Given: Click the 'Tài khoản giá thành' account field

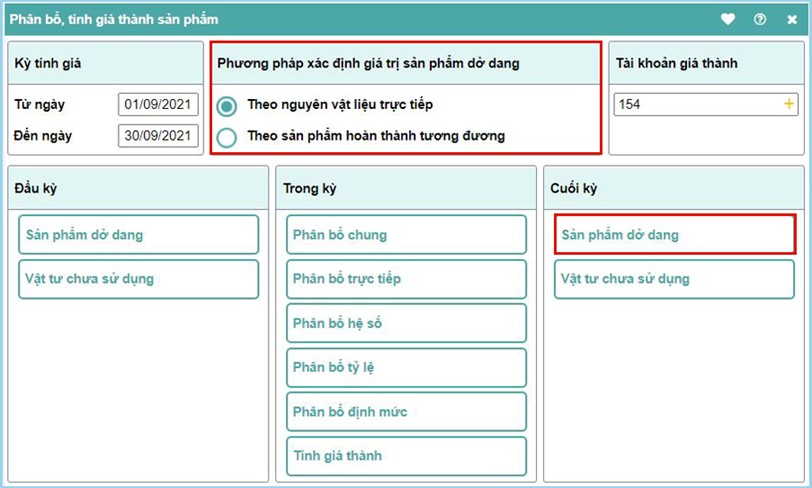Looking at the screenshot, I should (x=696, y=104).
